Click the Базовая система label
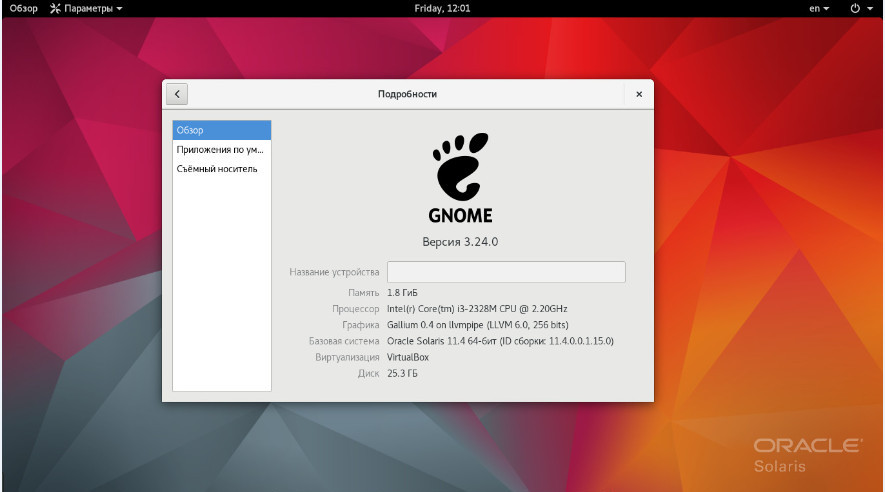The height and width of the screenshot is (492, 885). point(344,341)
